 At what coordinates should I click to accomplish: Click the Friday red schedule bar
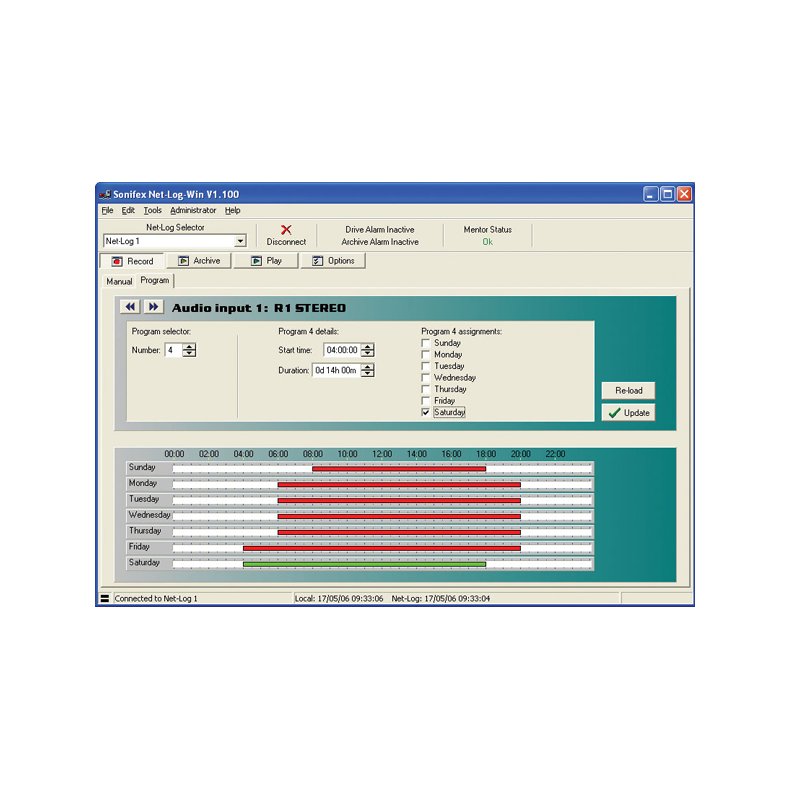click(382, 548)
